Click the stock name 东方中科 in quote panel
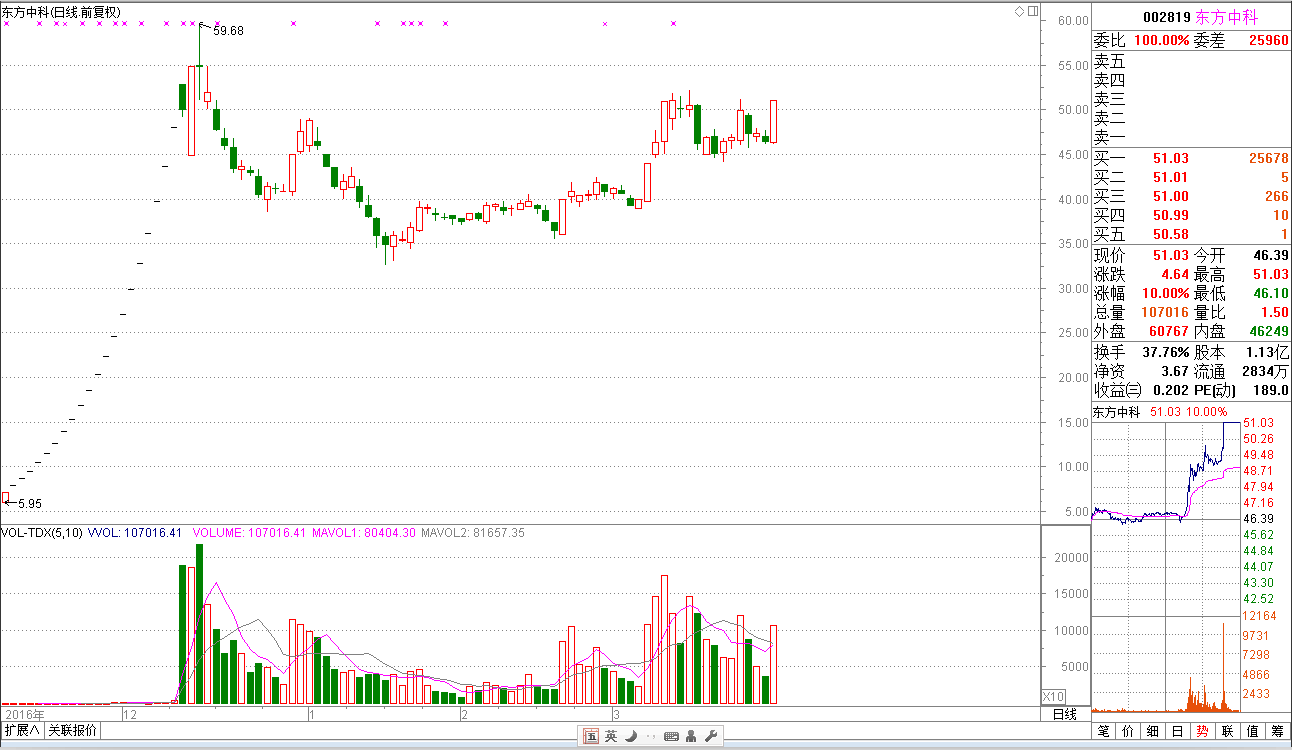 [x=1227, y=18]
